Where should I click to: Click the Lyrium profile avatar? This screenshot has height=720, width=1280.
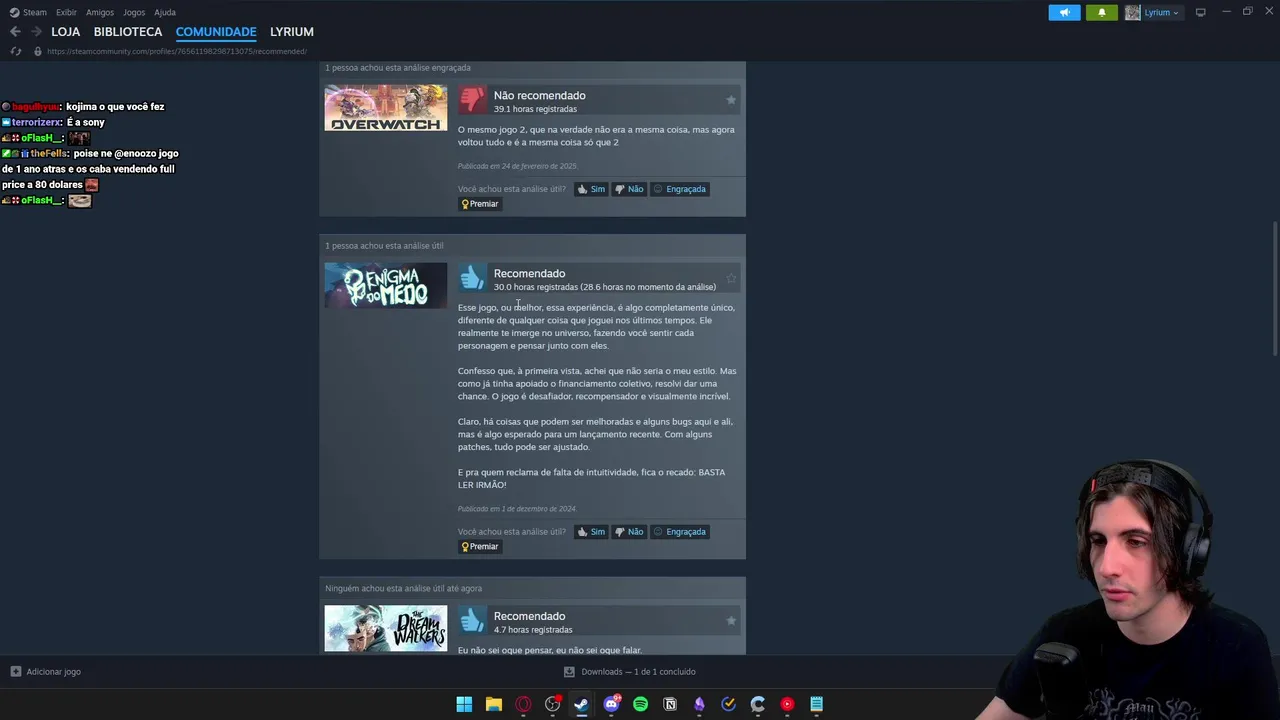[1132, 12]
